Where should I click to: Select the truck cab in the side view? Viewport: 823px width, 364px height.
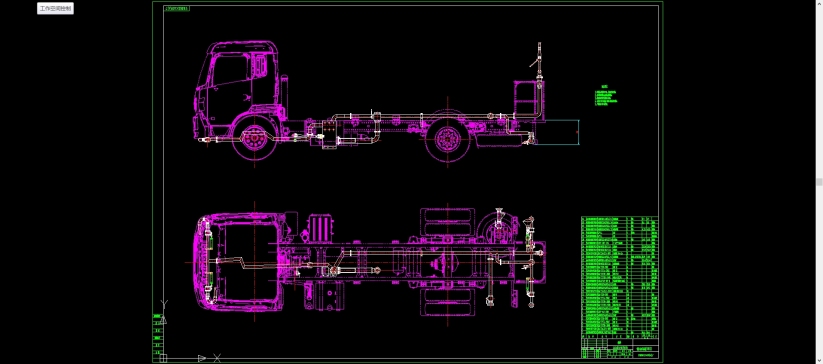pyautogui.click(x=237, y=89)
